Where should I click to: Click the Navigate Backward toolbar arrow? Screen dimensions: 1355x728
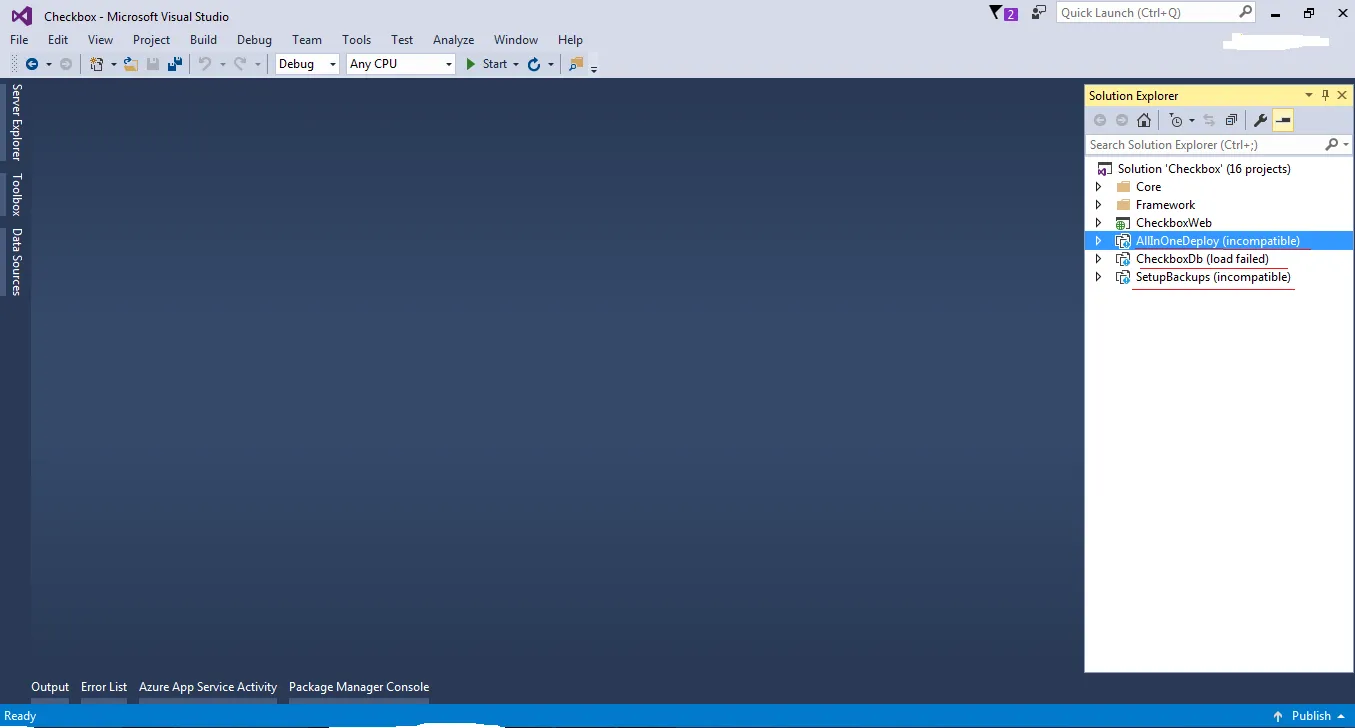point(32,64)
